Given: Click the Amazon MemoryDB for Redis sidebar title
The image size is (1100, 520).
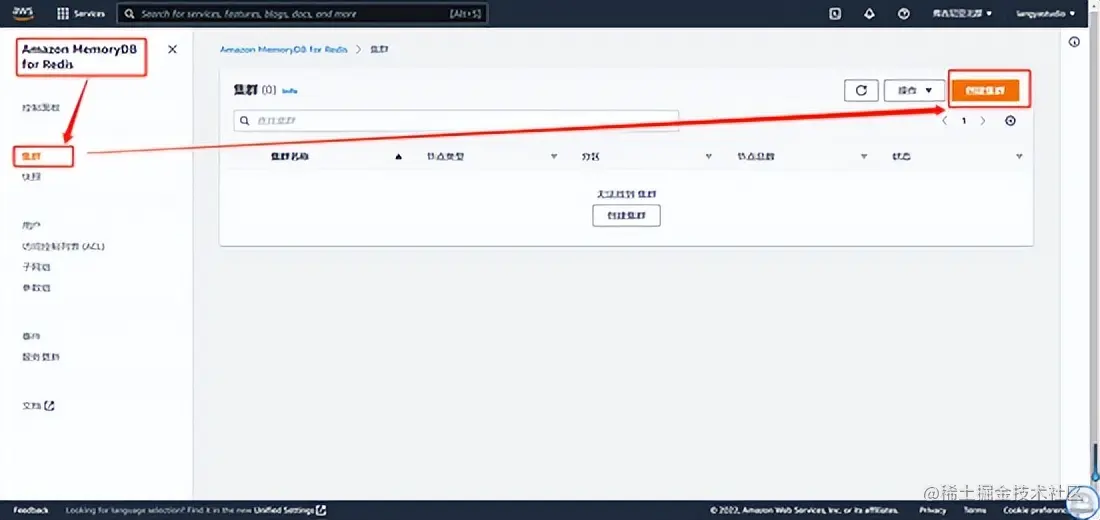Looking at the screenshot, I should click(x=79, y=56).
